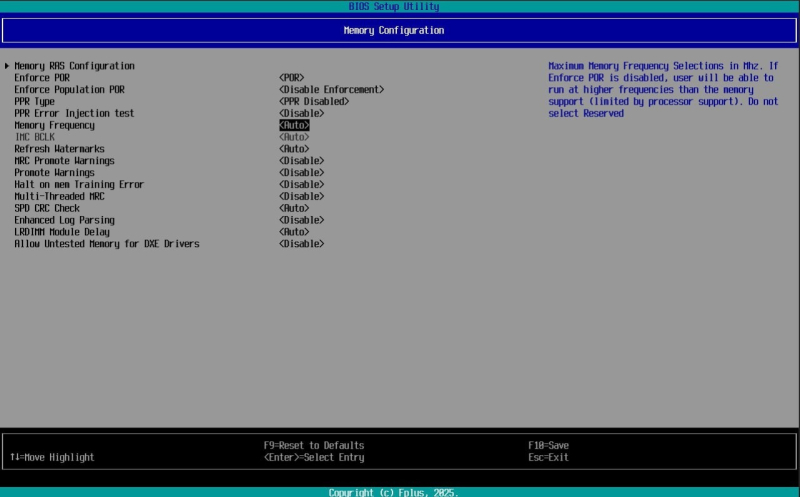Click the arrow icon beside Memory RAS Configuration
Image resolution: width=800 pixels, height=497 pixels.
click(x=7, y=66)
